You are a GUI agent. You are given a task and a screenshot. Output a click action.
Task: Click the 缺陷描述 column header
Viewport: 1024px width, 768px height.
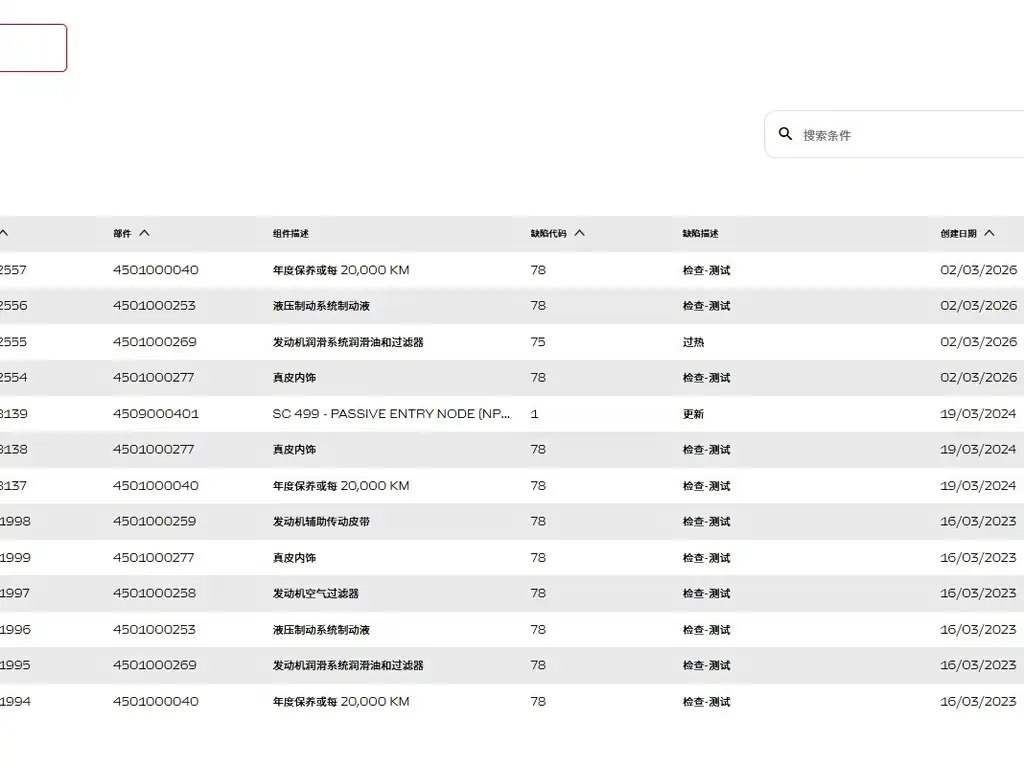700,234
